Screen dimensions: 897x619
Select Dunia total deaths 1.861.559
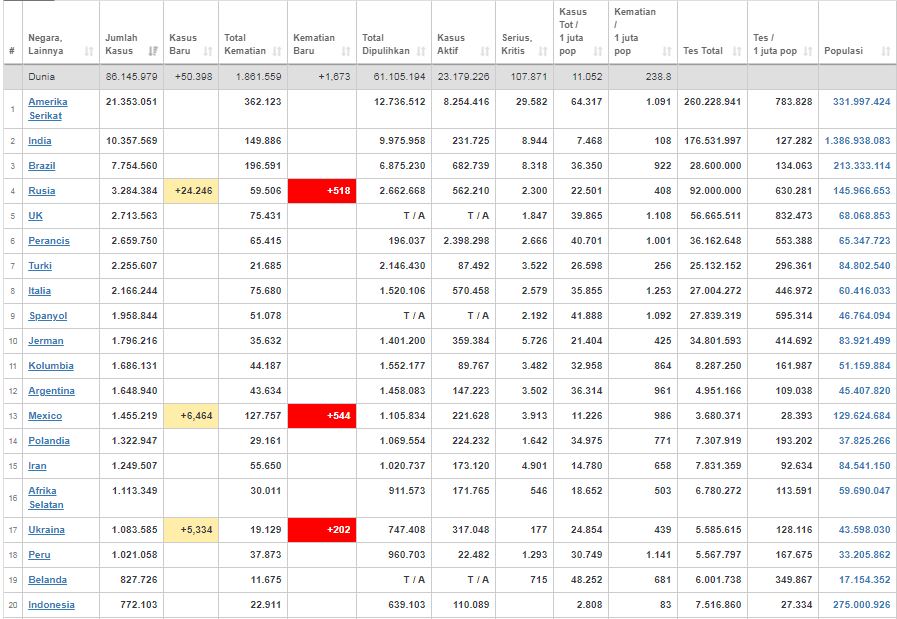point(259,77)
